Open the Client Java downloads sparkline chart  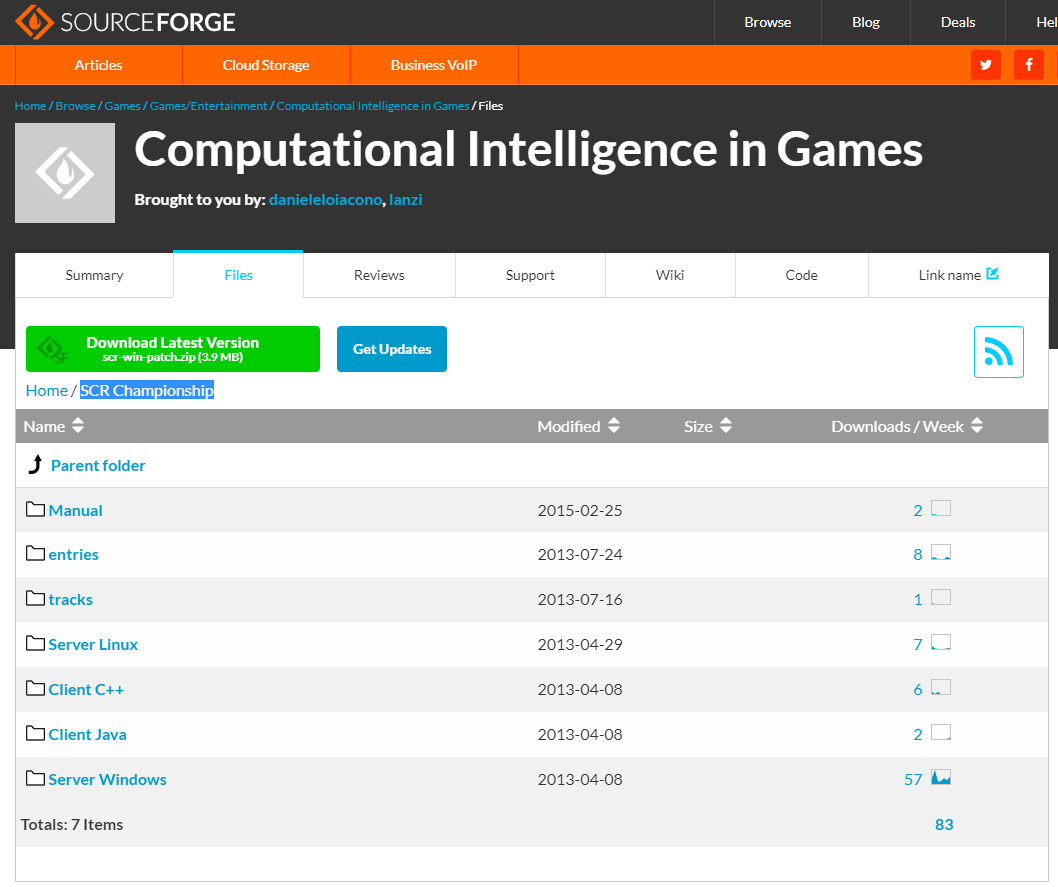click(941, 733)
